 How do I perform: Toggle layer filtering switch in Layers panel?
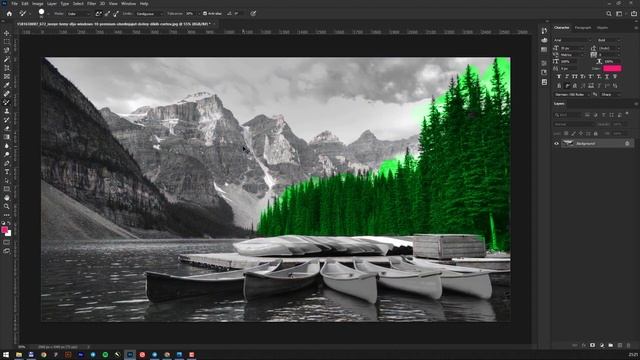click(627, 114)
